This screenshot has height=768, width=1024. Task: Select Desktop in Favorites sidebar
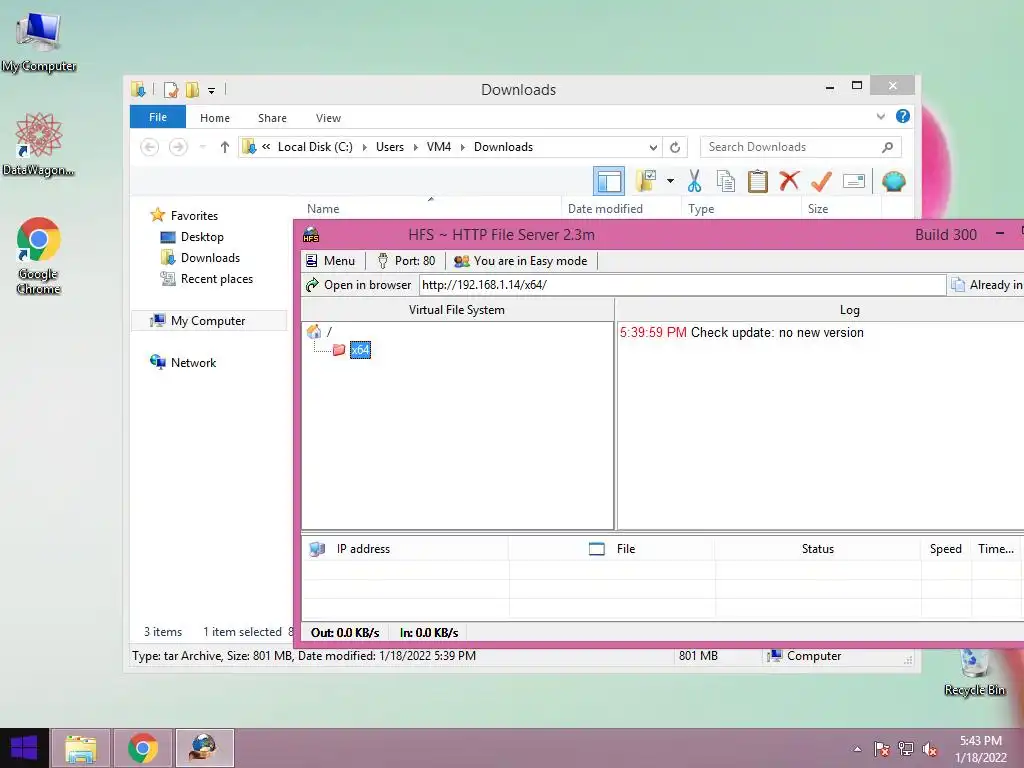click(202, 236)
